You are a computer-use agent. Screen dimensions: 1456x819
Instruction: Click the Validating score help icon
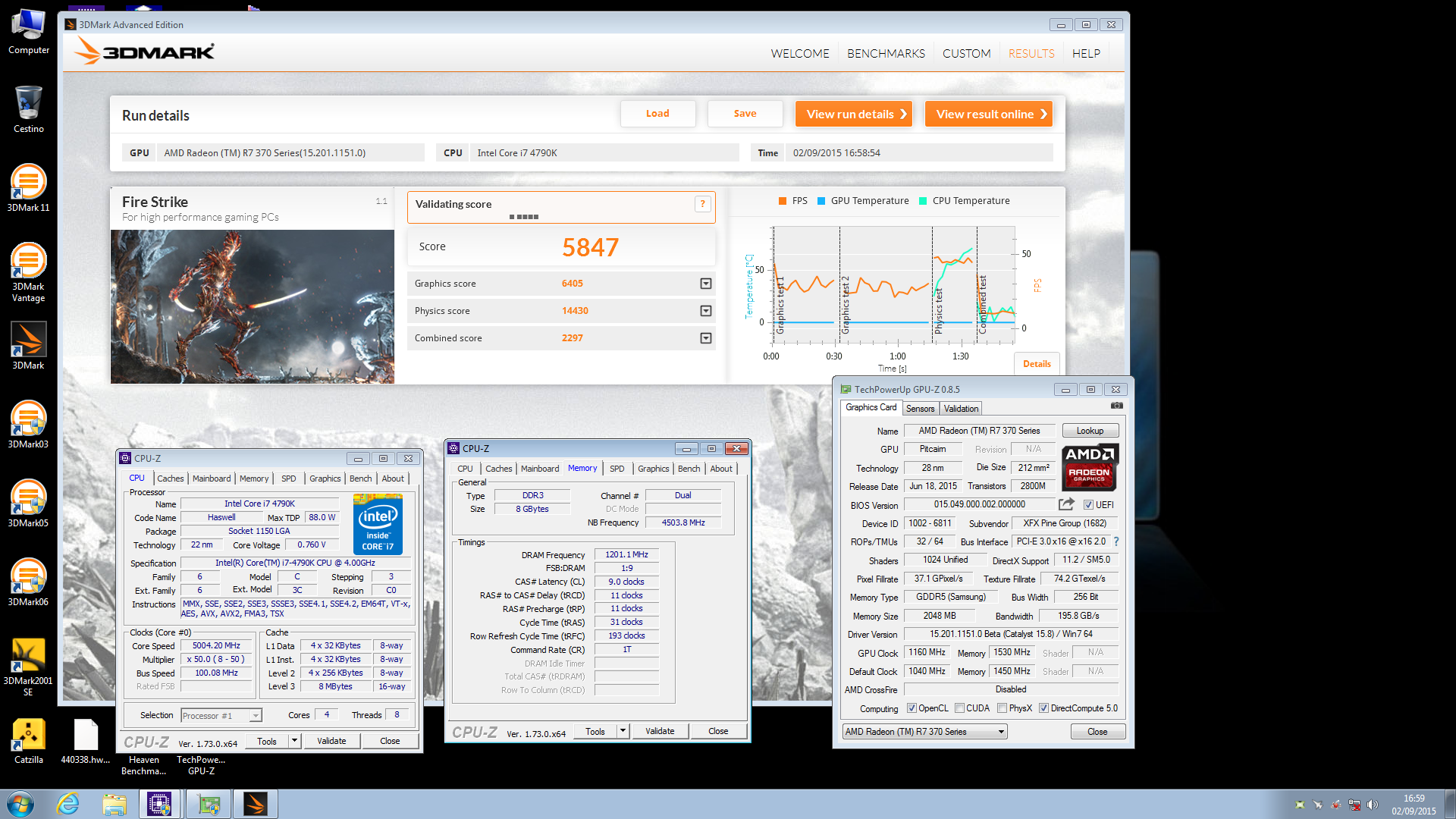pos(702,204)
